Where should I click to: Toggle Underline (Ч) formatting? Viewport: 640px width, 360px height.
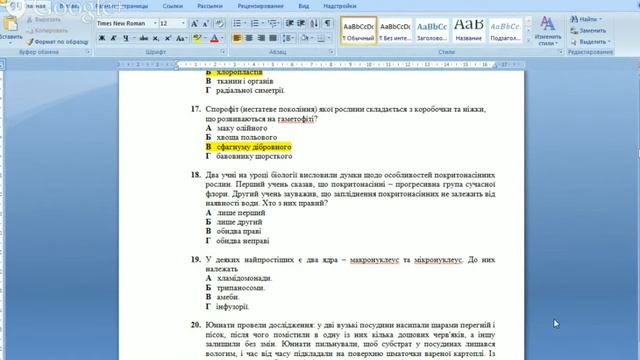[126, 38]
